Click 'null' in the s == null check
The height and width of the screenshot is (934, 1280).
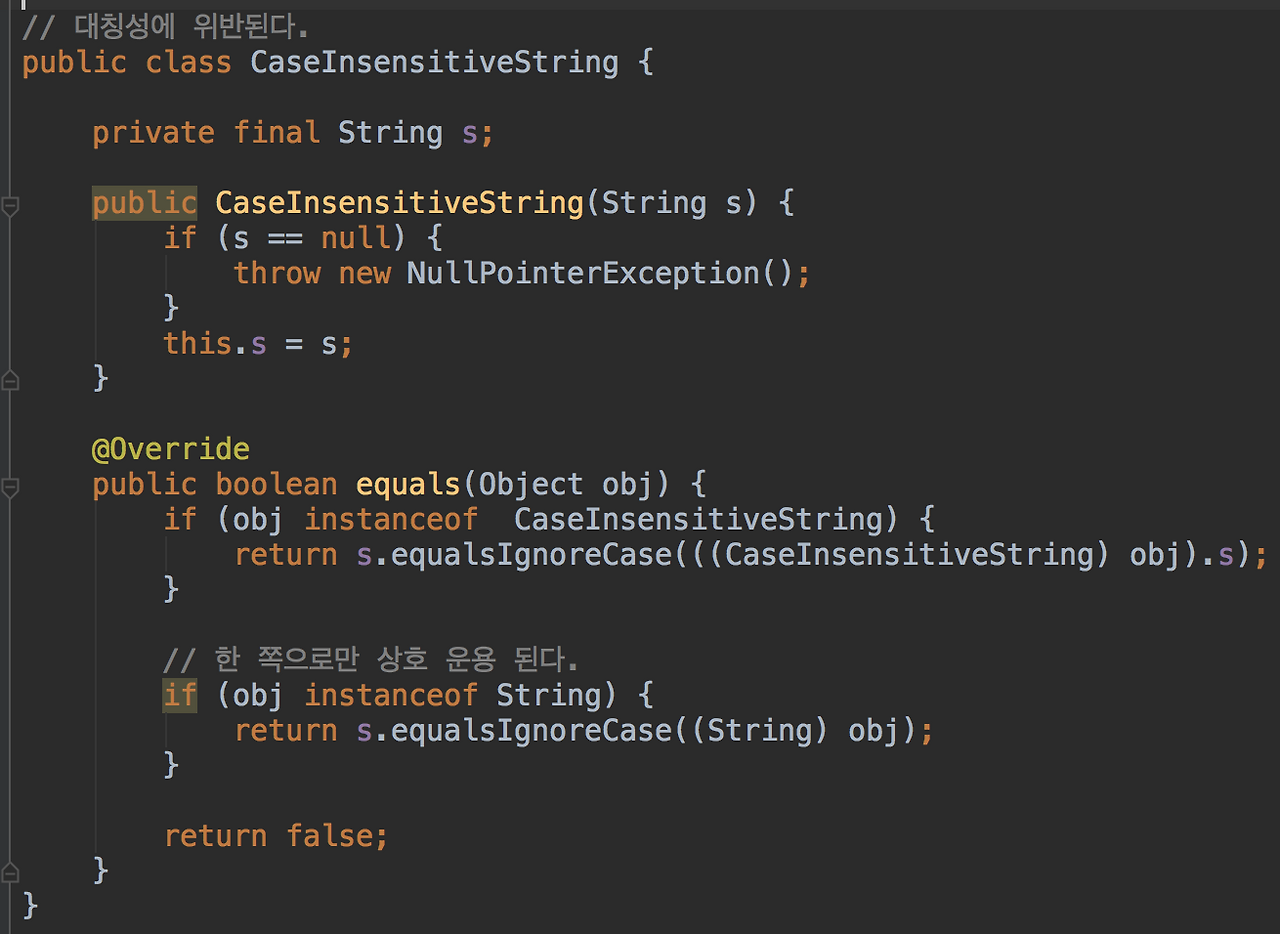(355, 238)
